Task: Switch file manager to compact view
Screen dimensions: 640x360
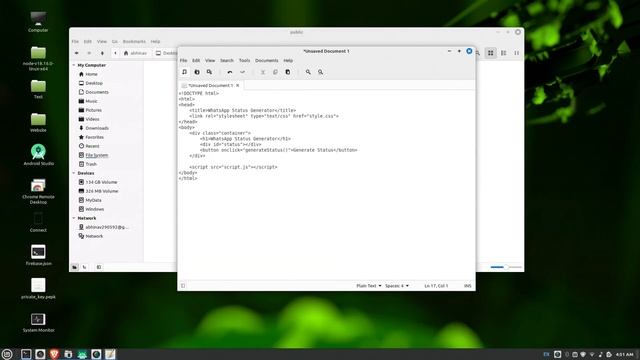Action: pos(516,53)
